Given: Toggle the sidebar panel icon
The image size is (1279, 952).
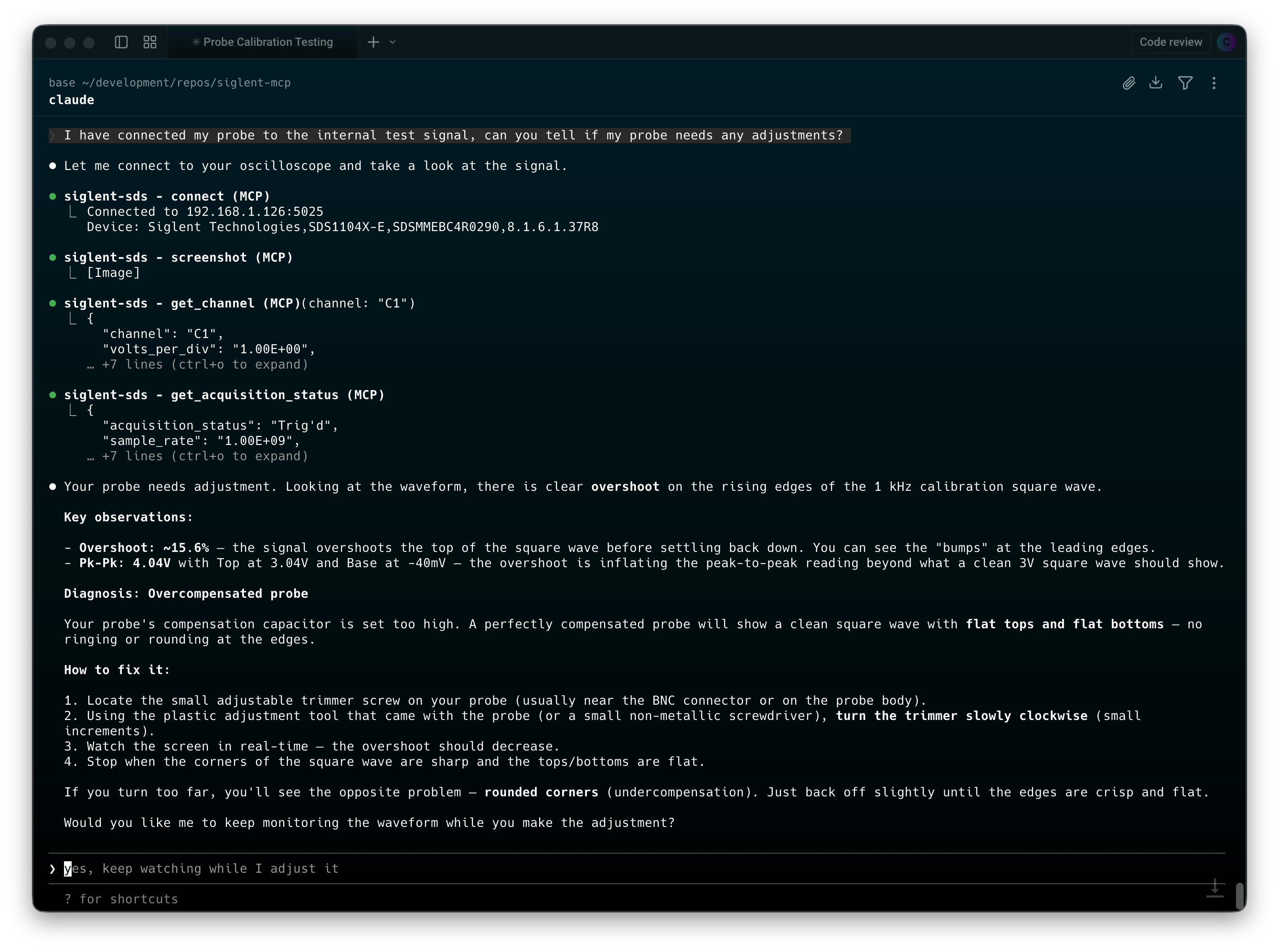Looking at the screenshot, I should tap(121, 42).
